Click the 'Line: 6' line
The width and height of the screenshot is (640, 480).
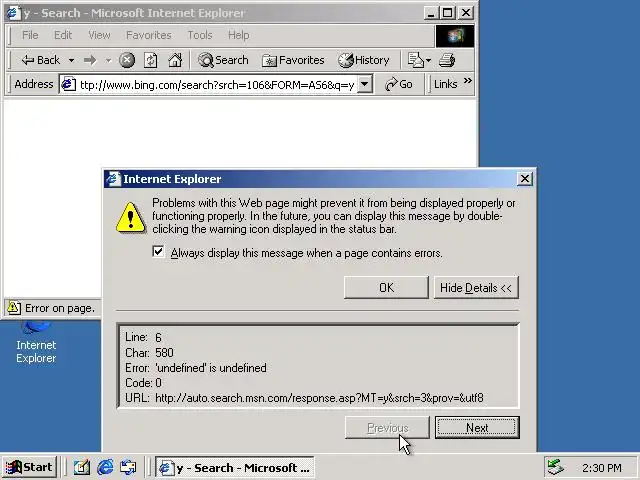[x=143, y=337]
